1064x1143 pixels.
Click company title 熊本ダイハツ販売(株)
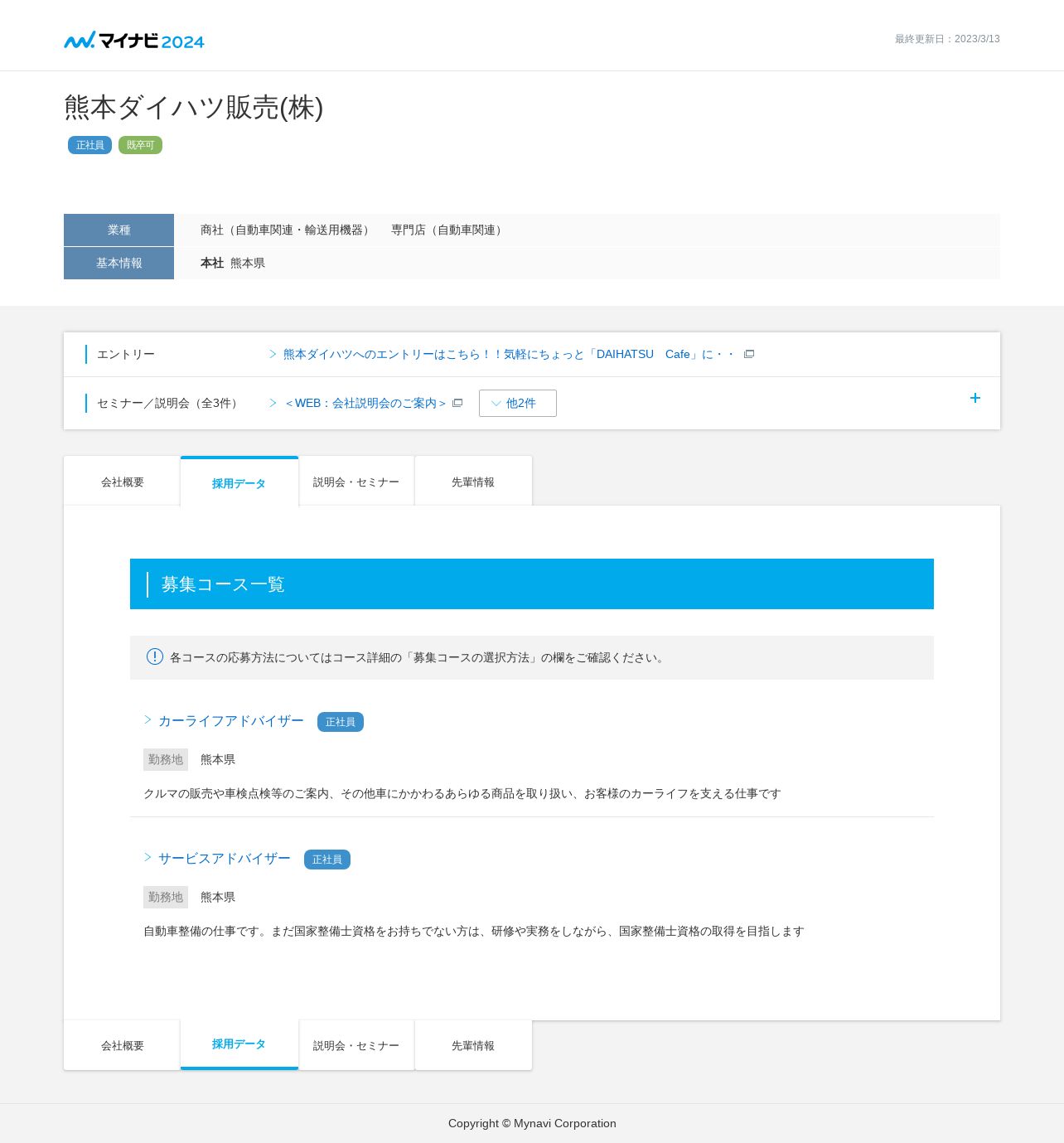[194, 107]
